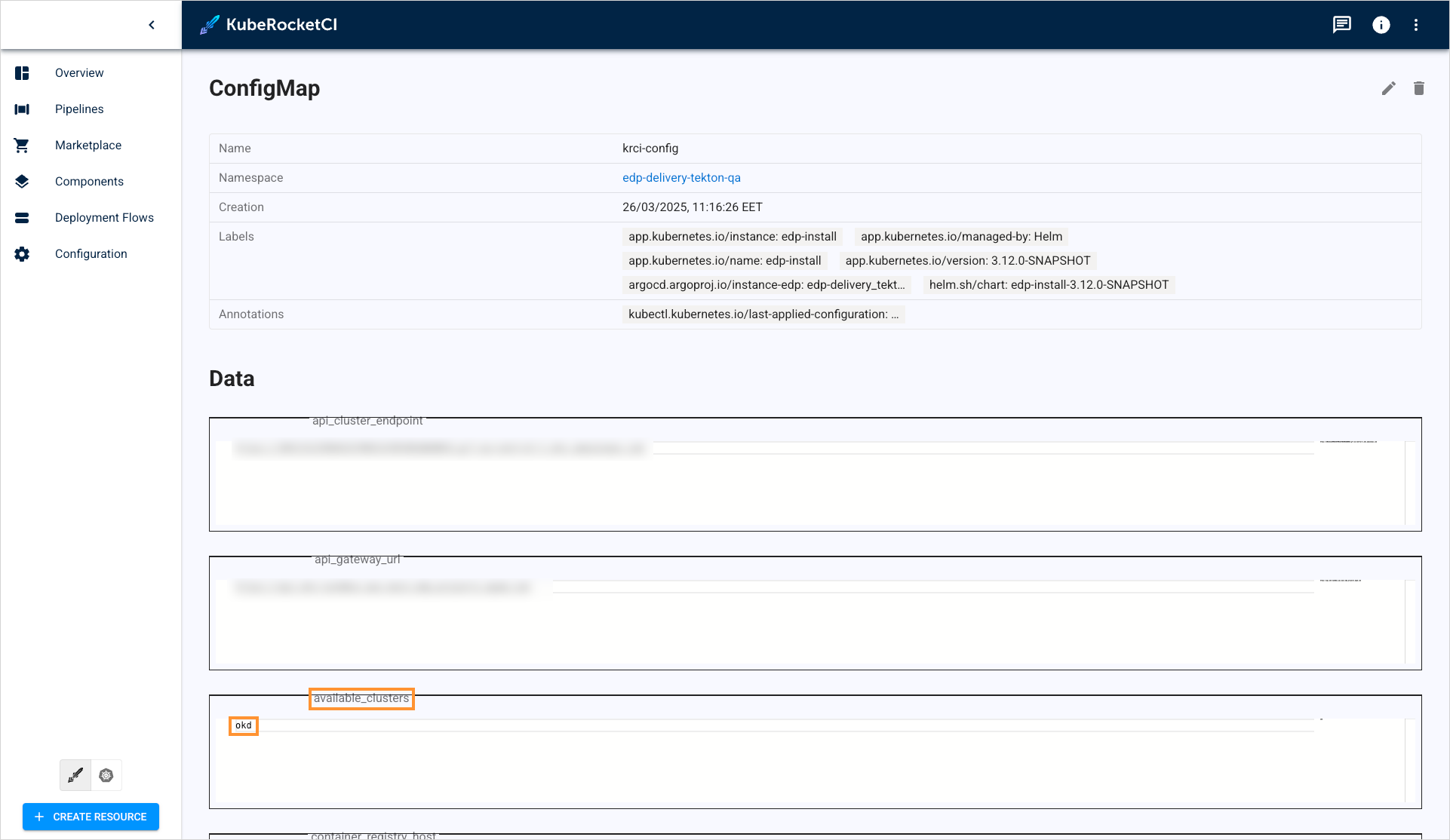Follow the edp-delivery-tekton-qa namespace link
The height and width of the screenshot is (840, 1450).
tap(680, 177)
